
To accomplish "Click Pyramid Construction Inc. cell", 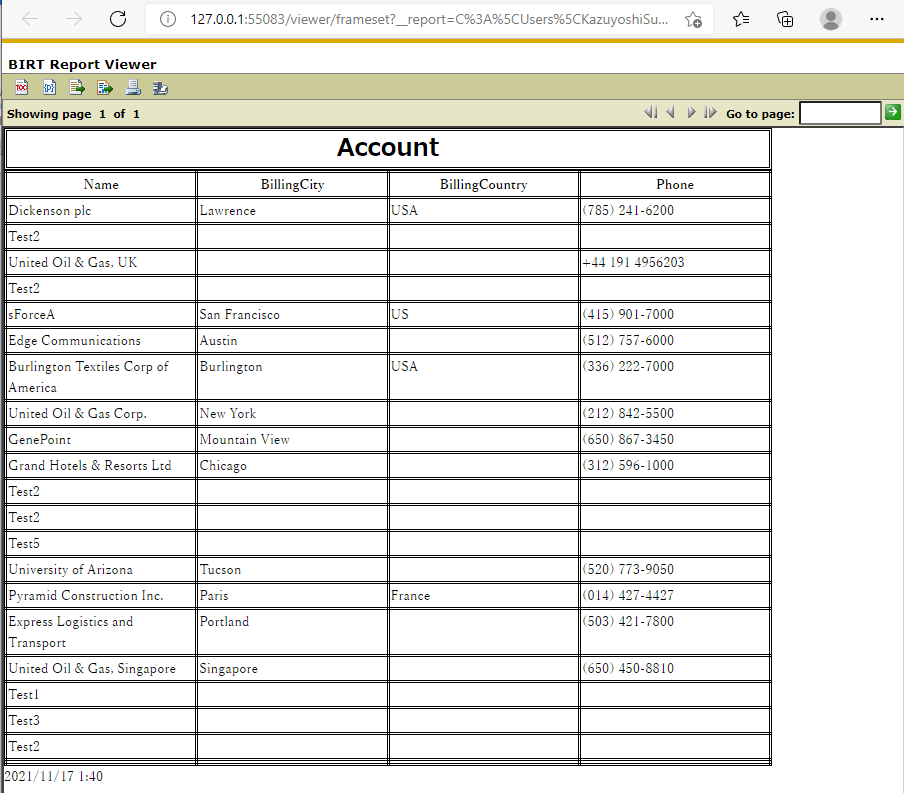I will click(x=101, y=595).
